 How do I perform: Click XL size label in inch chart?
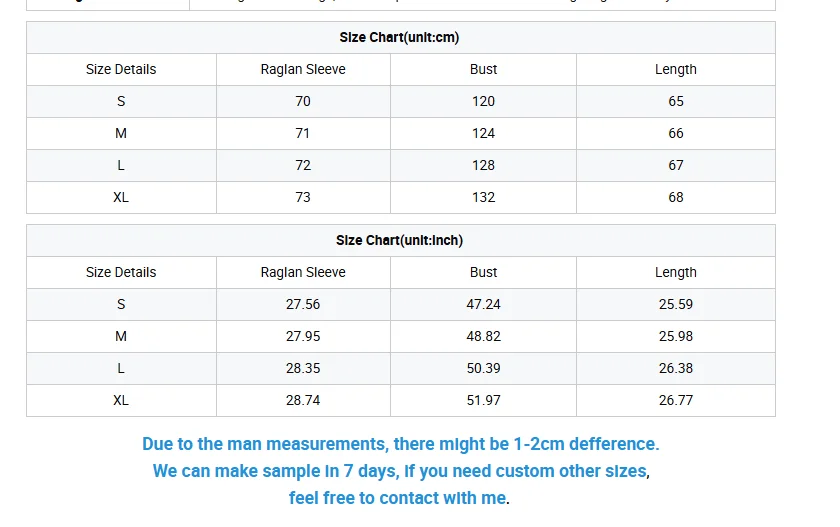pyautogui.click(x=121, y=401)
